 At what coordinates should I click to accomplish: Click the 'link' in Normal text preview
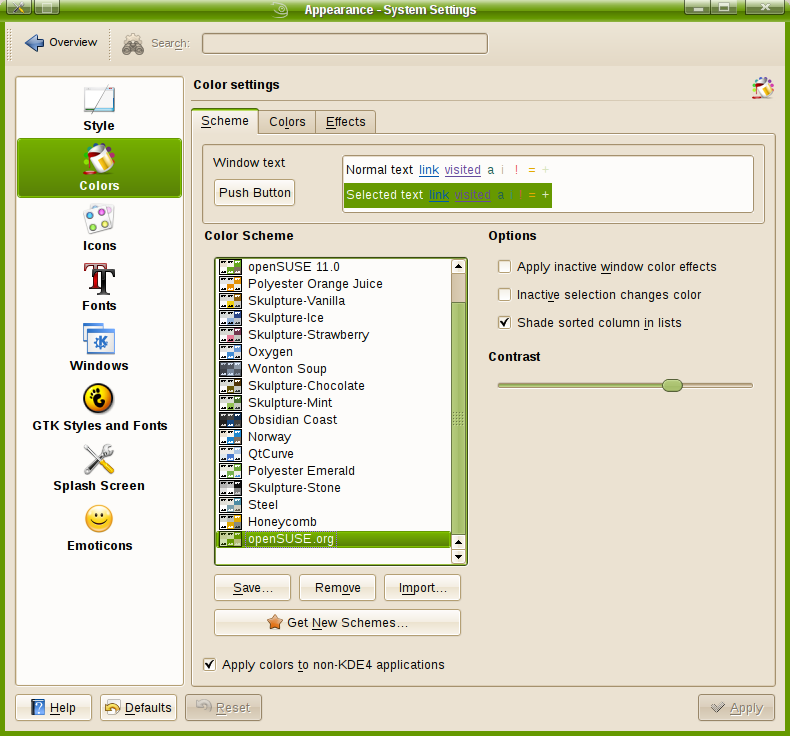(429, 170)
